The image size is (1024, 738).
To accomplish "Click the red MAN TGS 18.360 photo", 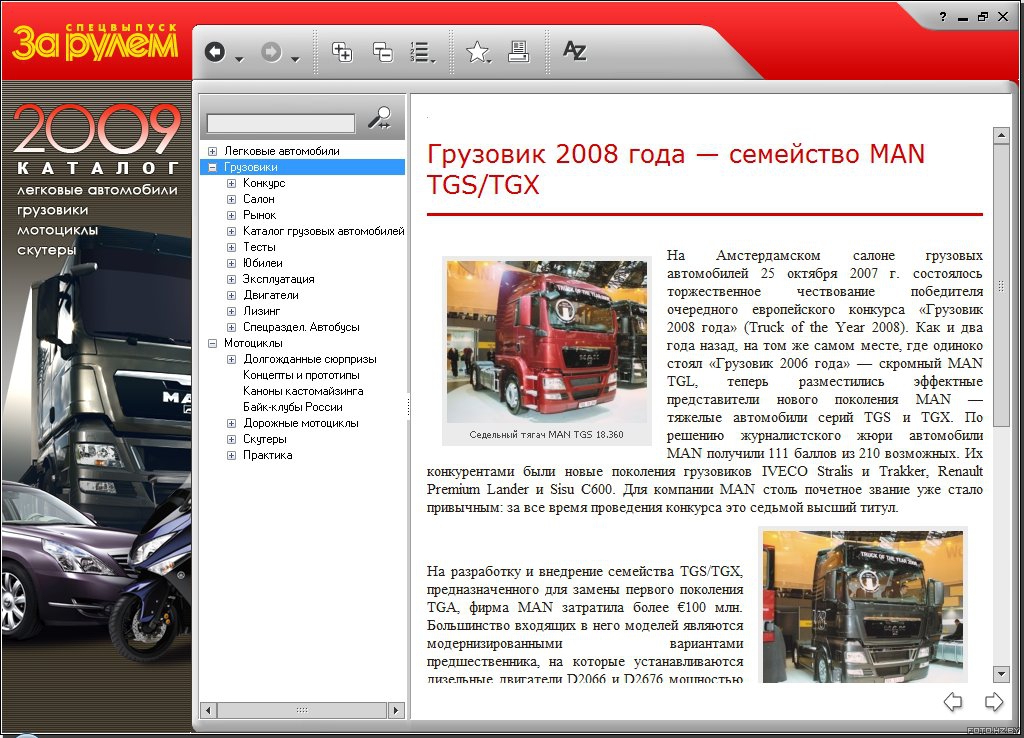I will (547, 342).
